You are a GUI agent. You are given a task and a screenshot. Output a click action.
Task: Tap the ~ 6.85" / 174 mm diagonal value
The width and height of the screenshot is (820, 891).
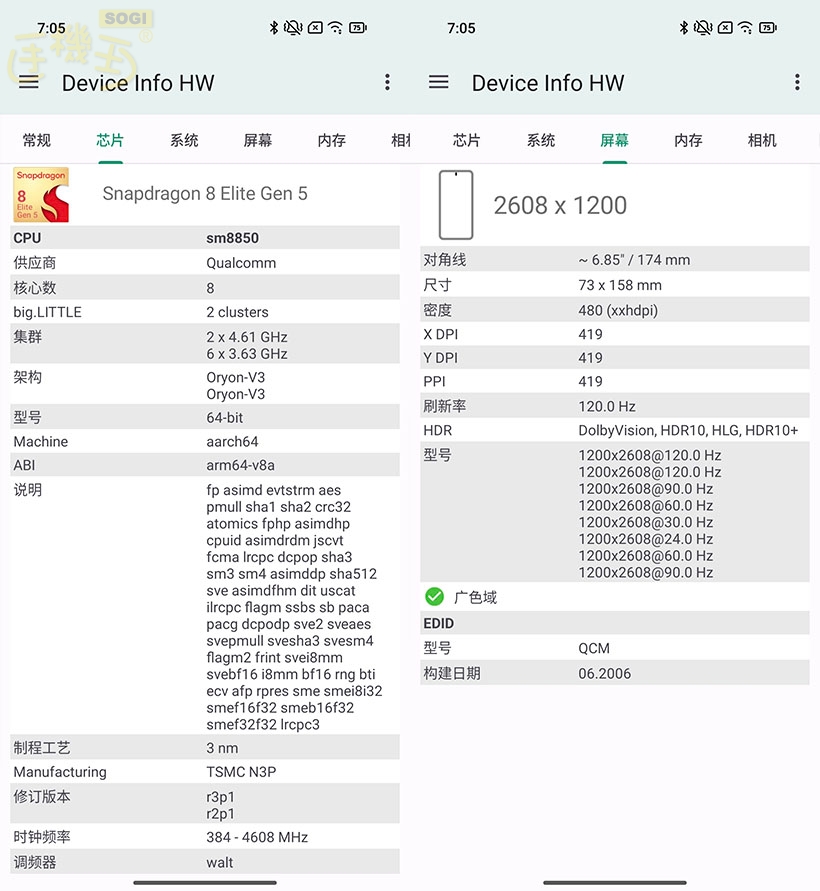click(634, 260)
